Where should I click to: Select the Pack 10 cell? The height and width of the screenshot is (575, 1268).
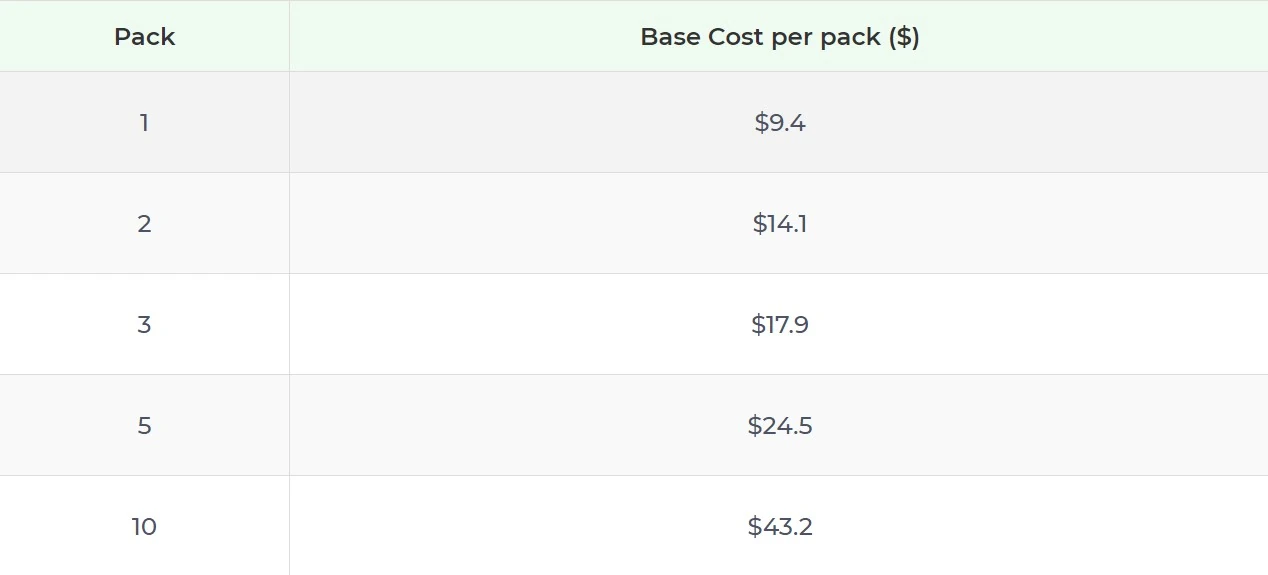click(144, 527)
